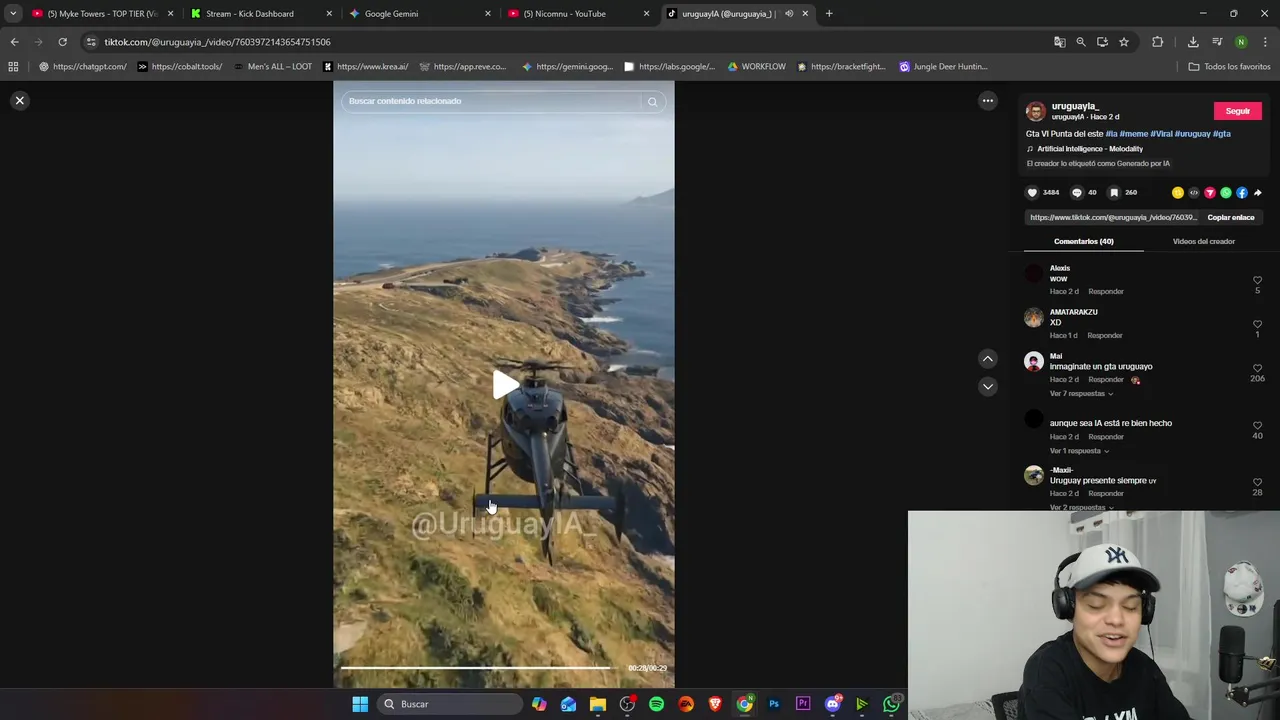The image size is (1280, 720).
Task: Reload the page
Action: [x=62, y=42]
